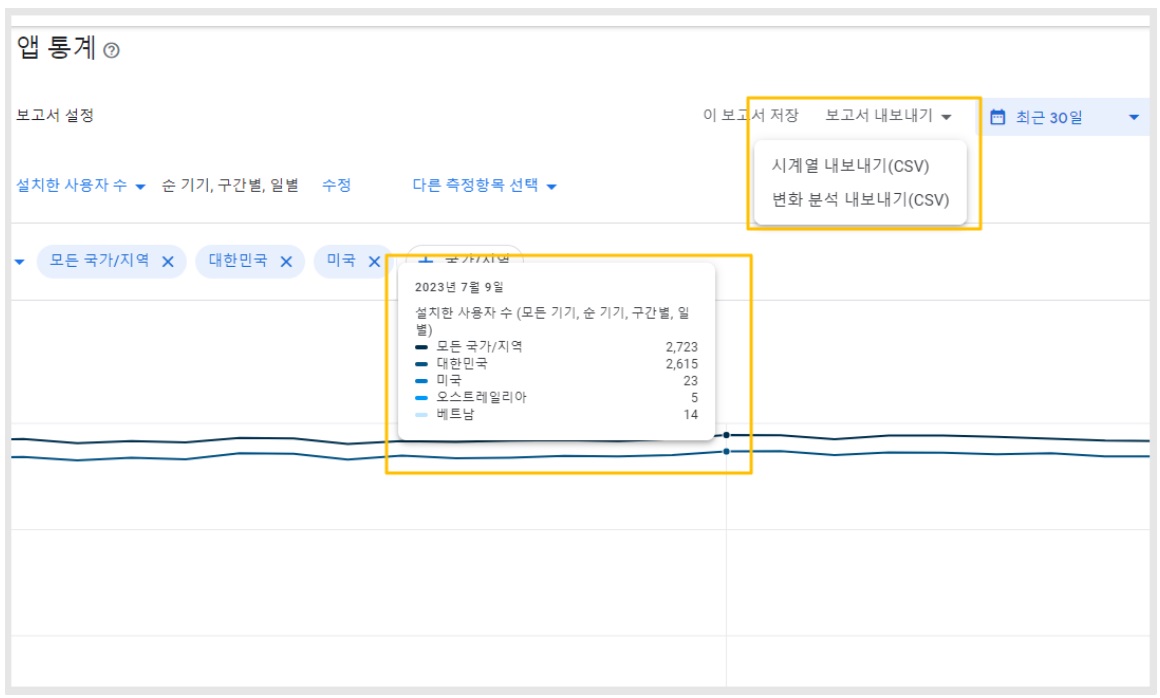Click the calendar icon next to 최근 30일
This screenshot has width=1160, height=698.
(x=997, y=117)
